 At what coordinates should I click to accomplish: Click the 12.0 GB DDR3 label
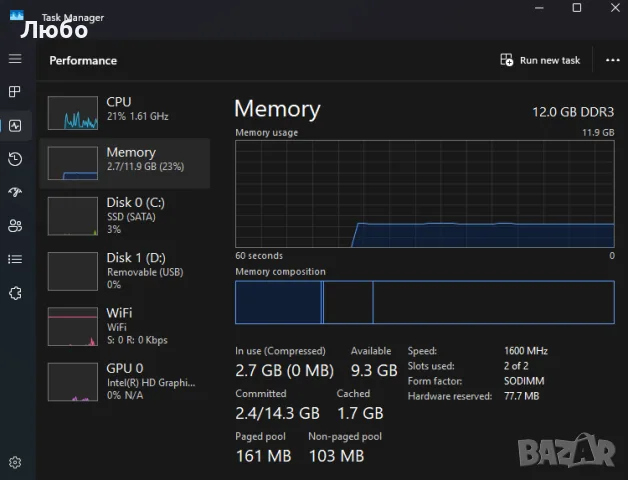pos(573,112)
